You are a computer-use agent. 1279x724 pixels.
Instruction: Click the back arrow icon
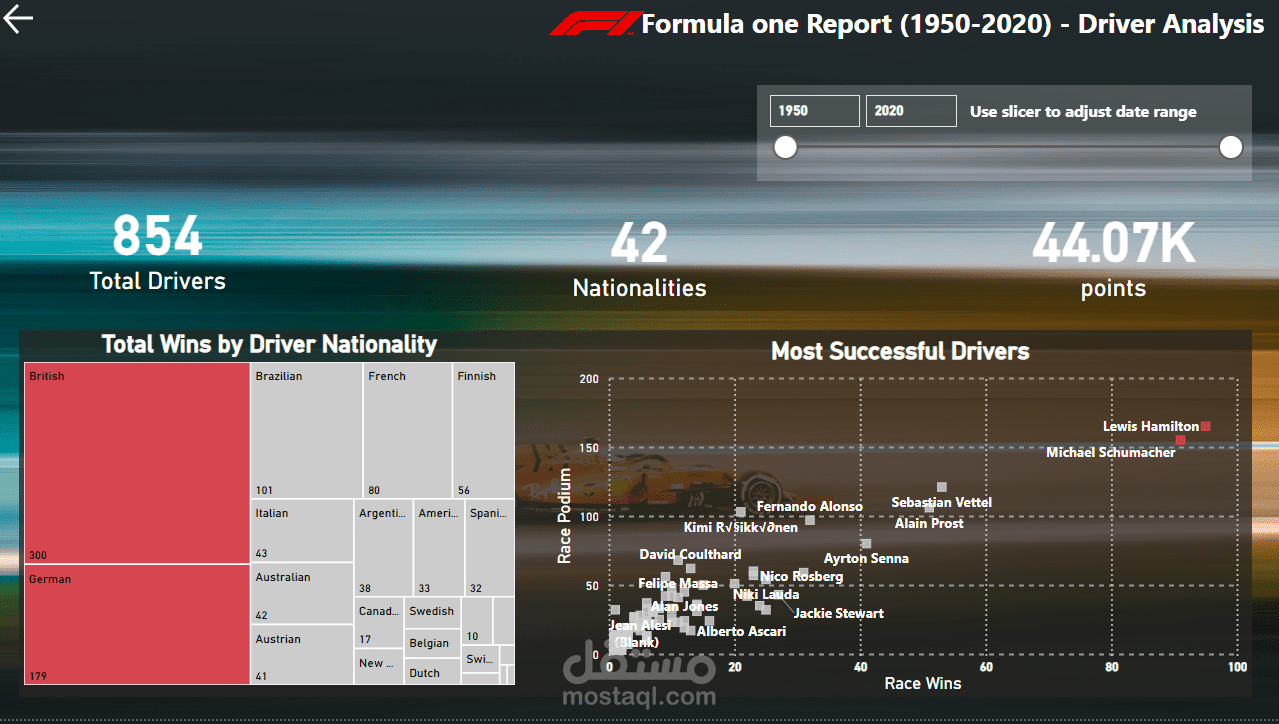click(18, 18)
